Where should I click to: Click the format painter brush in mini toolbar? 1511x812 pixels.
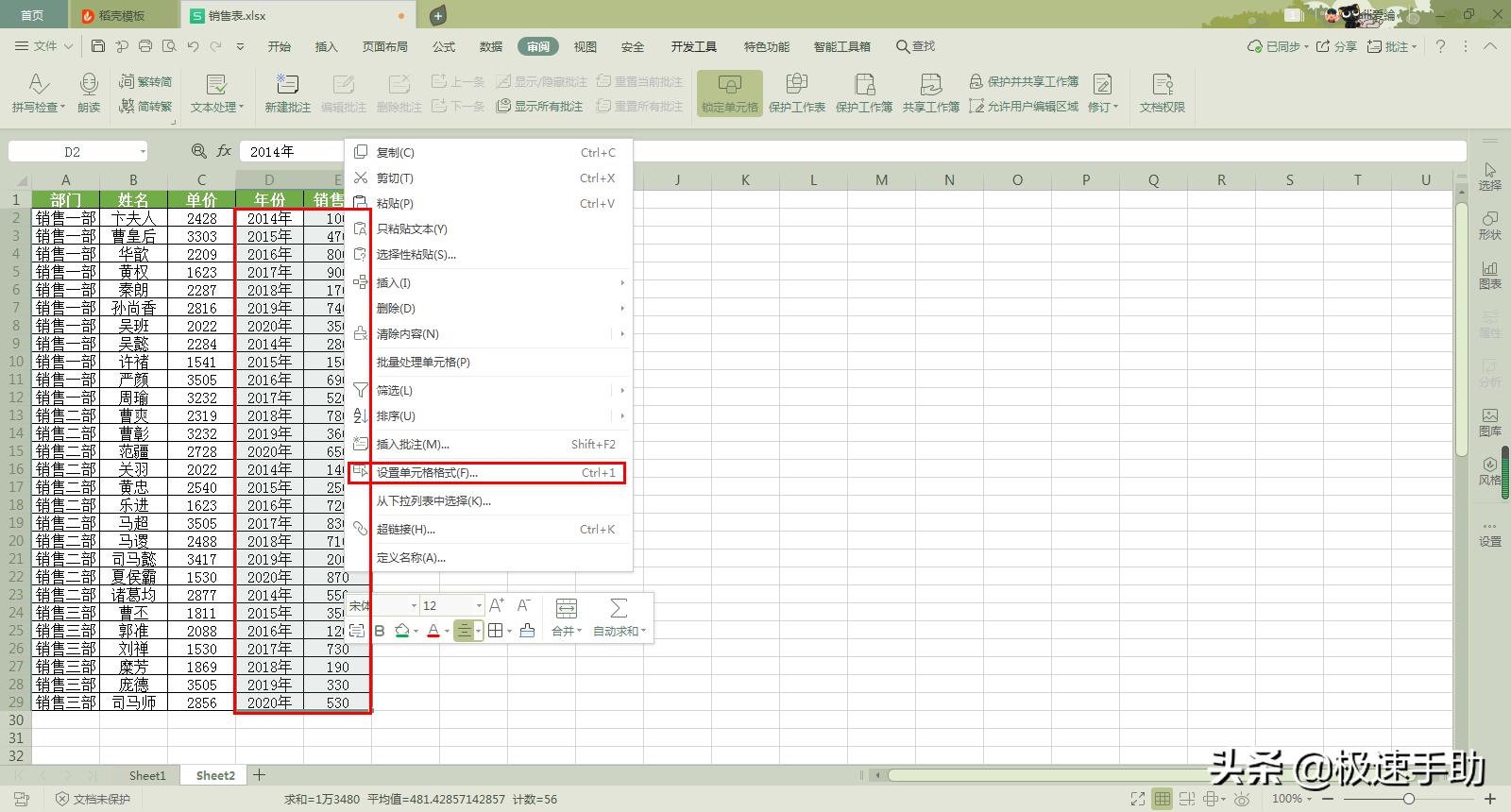pyautogui.click(x=527, y=631)
